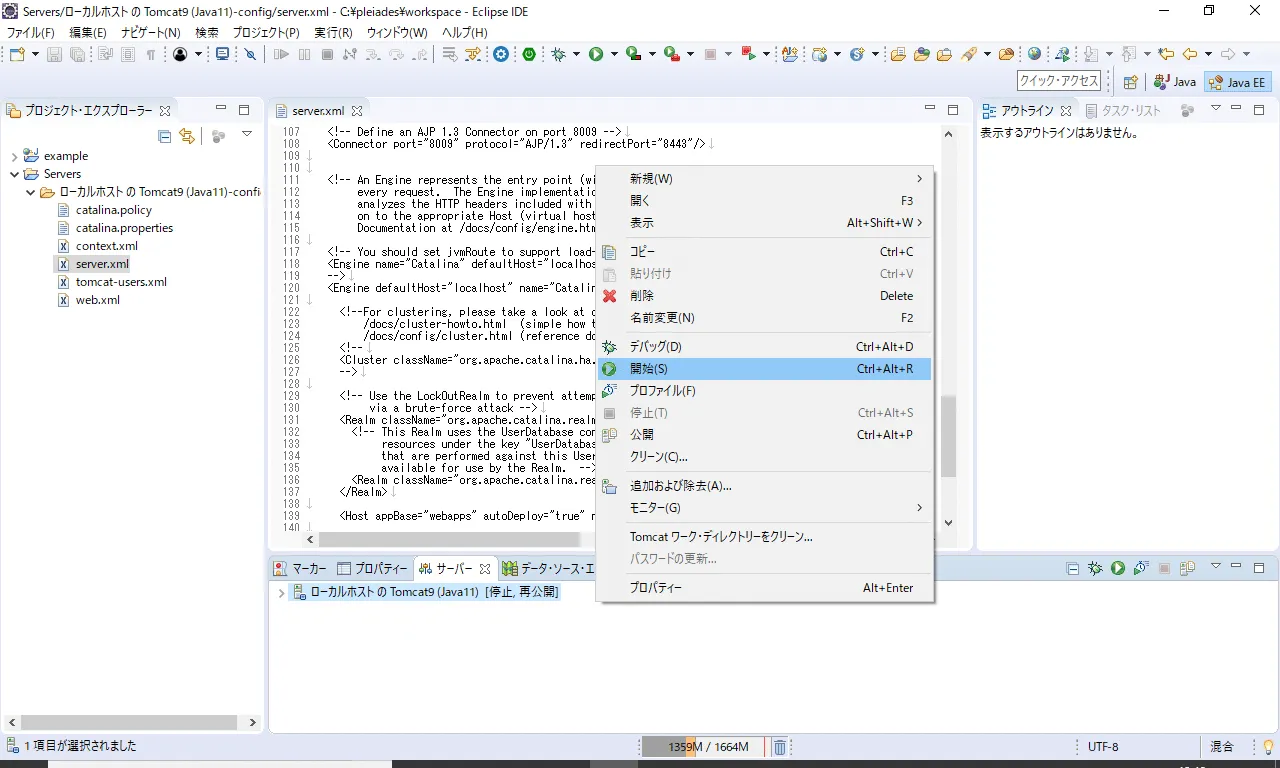Switch to the マーカー tab

pyautogui.click(x=300, y=569)
